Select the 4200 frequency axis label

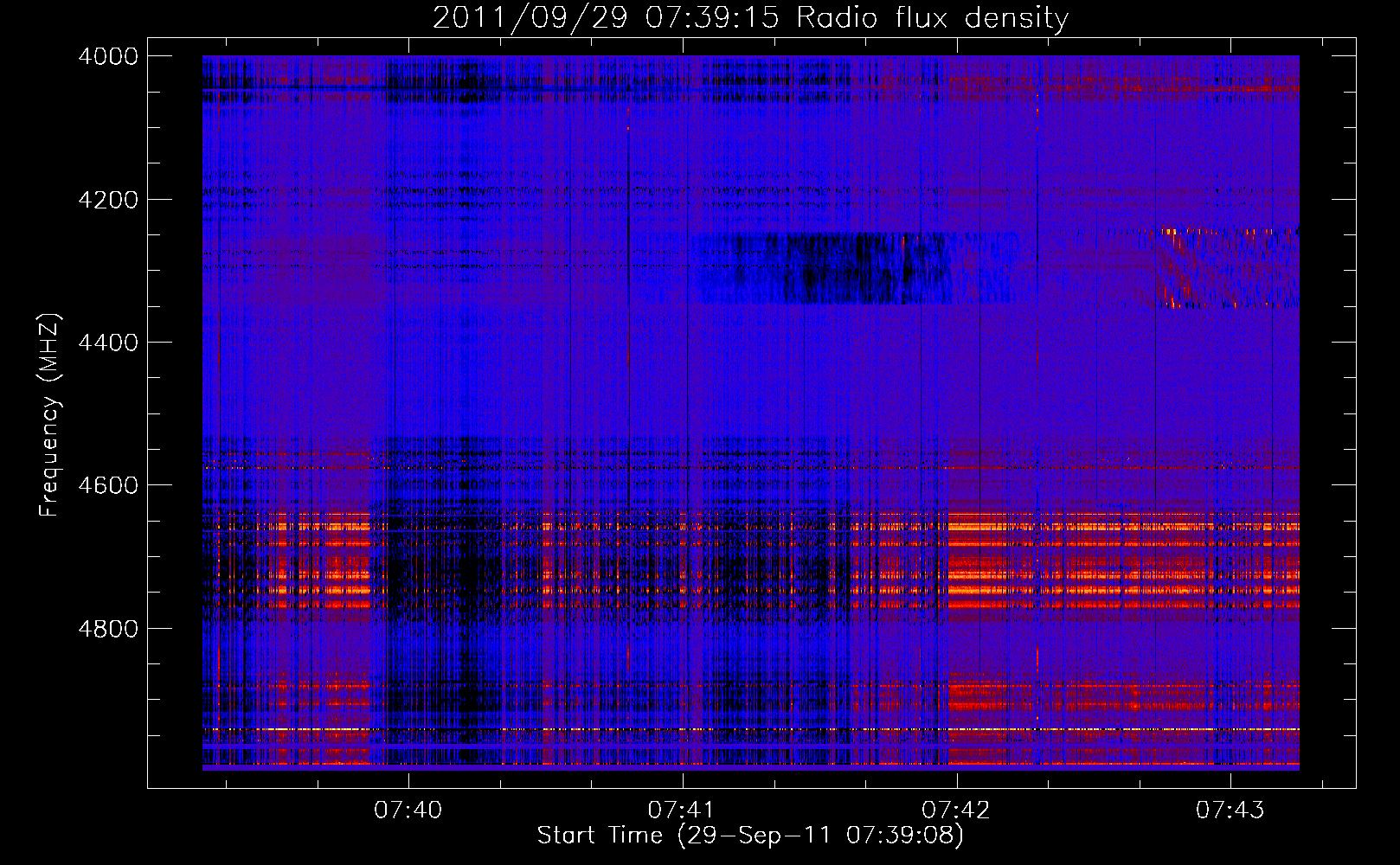click(108, 200)
